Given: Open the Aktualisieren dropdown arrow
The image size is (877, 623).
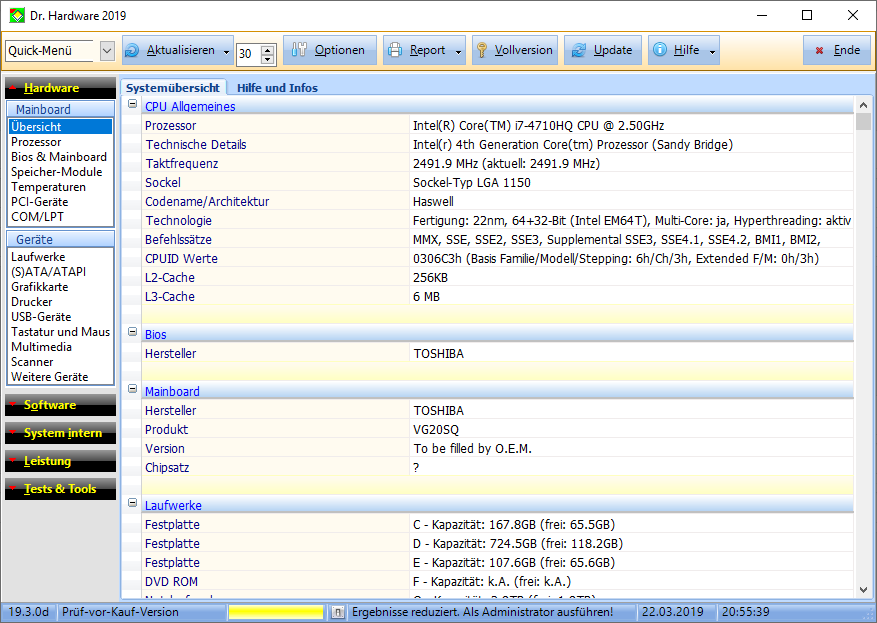Looking at the screenshot, I should [227, 51].
